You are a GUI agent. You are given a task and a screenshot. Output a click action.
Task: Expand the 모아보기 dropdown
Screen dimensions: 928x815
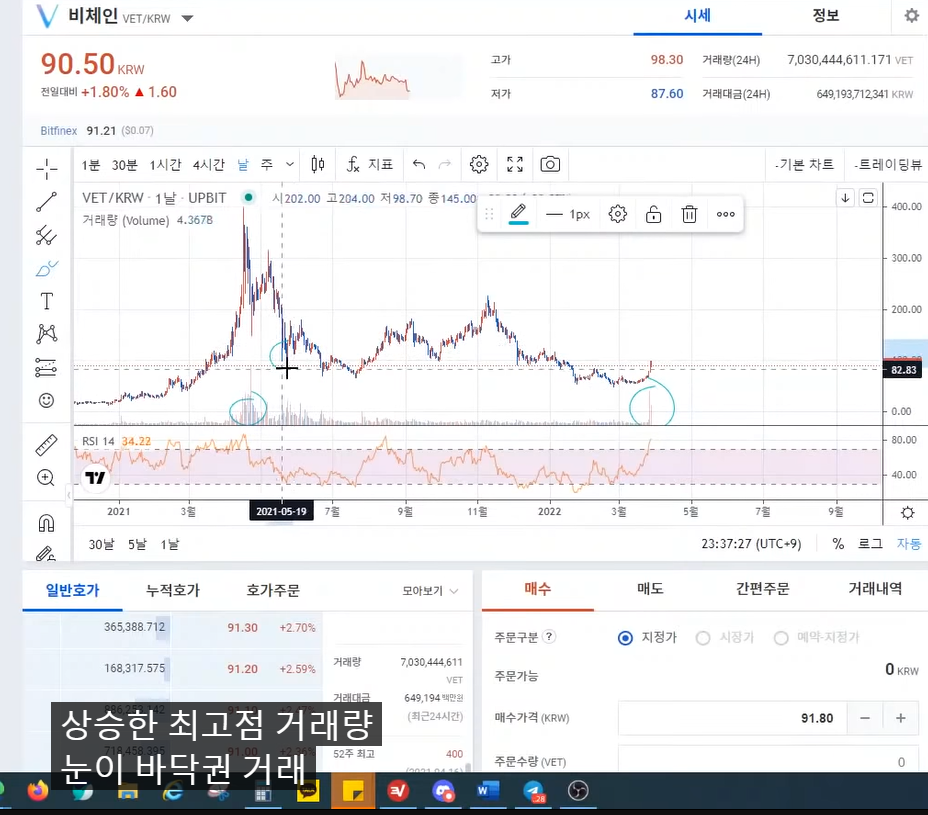[430, 591]
